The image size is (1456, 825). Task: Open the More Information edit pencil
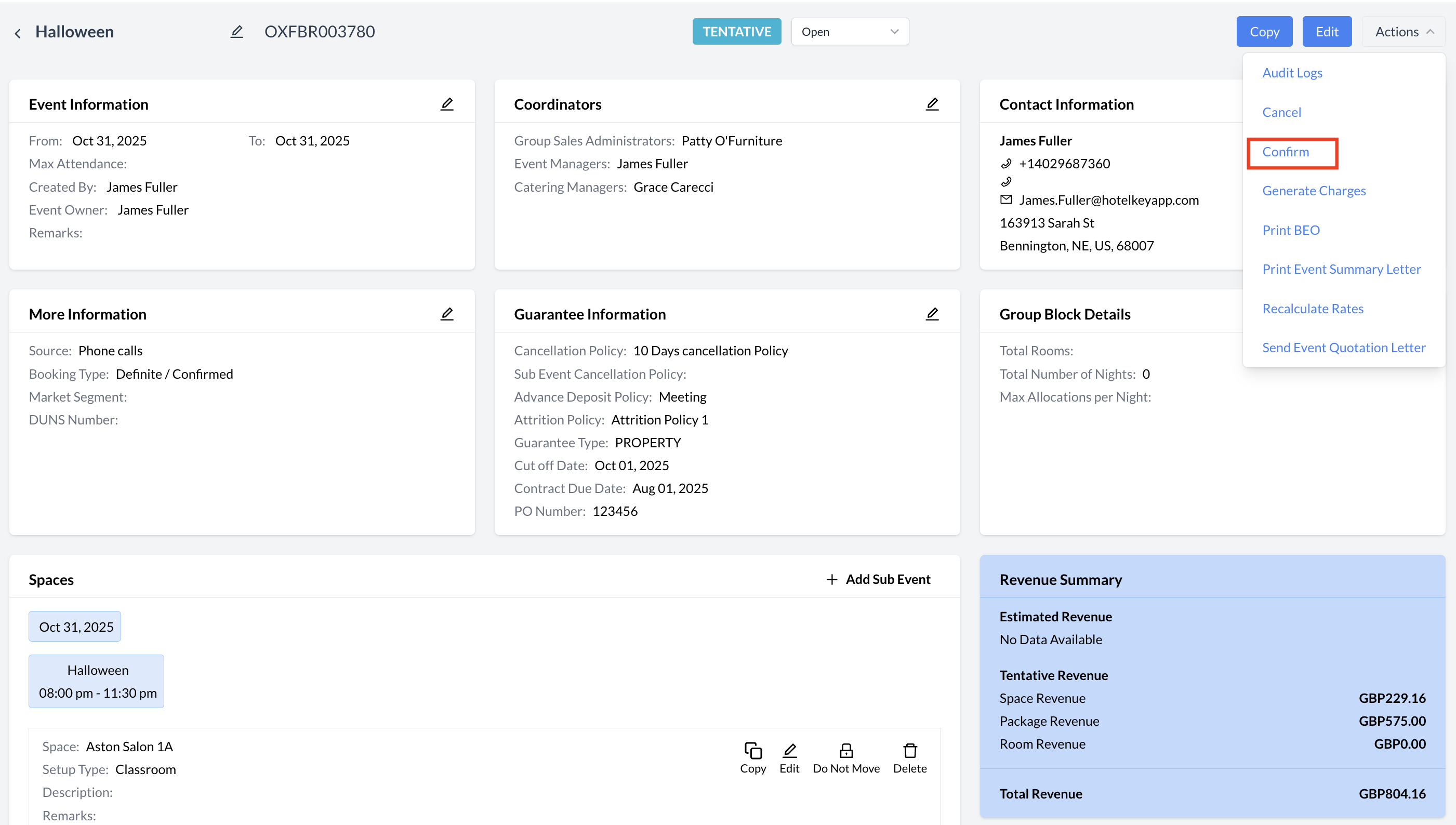(446, 314)
